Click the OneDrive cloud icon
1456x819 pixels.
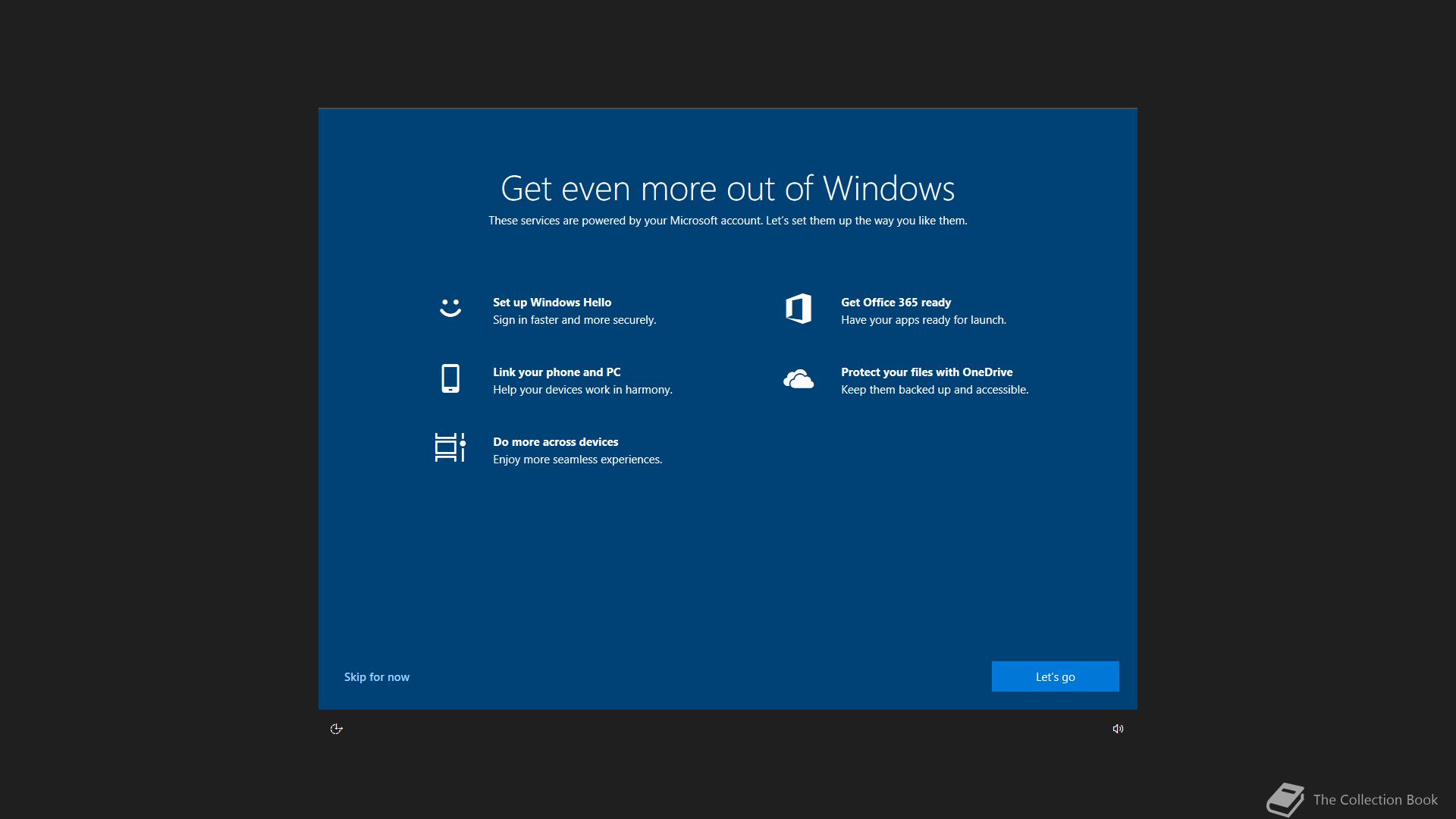[799, 379]
